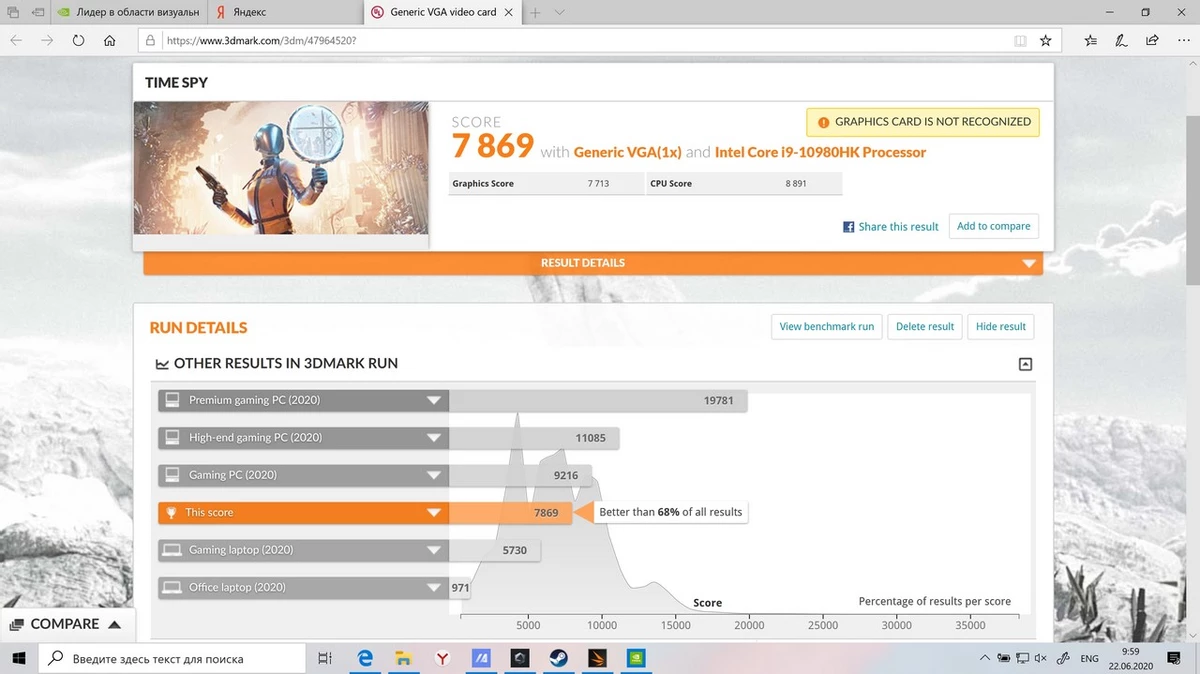1200x674 pixels.
Task: Select the Generic VGA video card tab
Action: pos(443,12)
